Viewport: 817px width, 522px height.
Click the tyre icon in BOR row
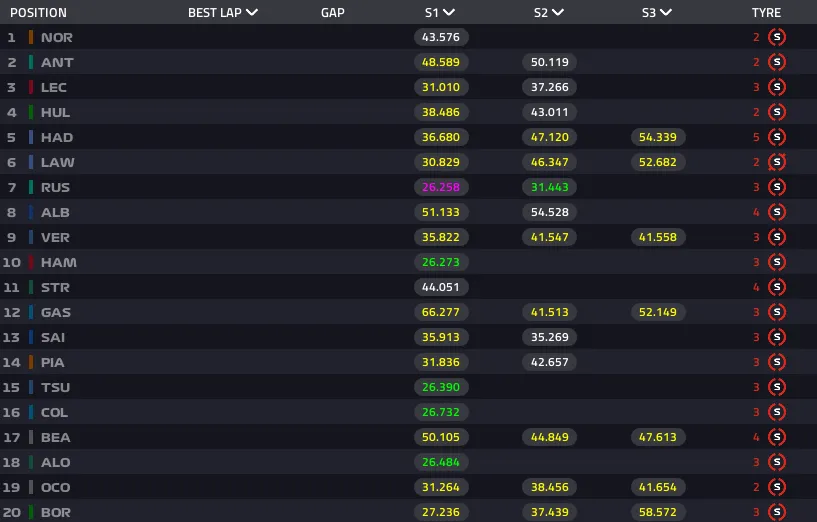777,512
